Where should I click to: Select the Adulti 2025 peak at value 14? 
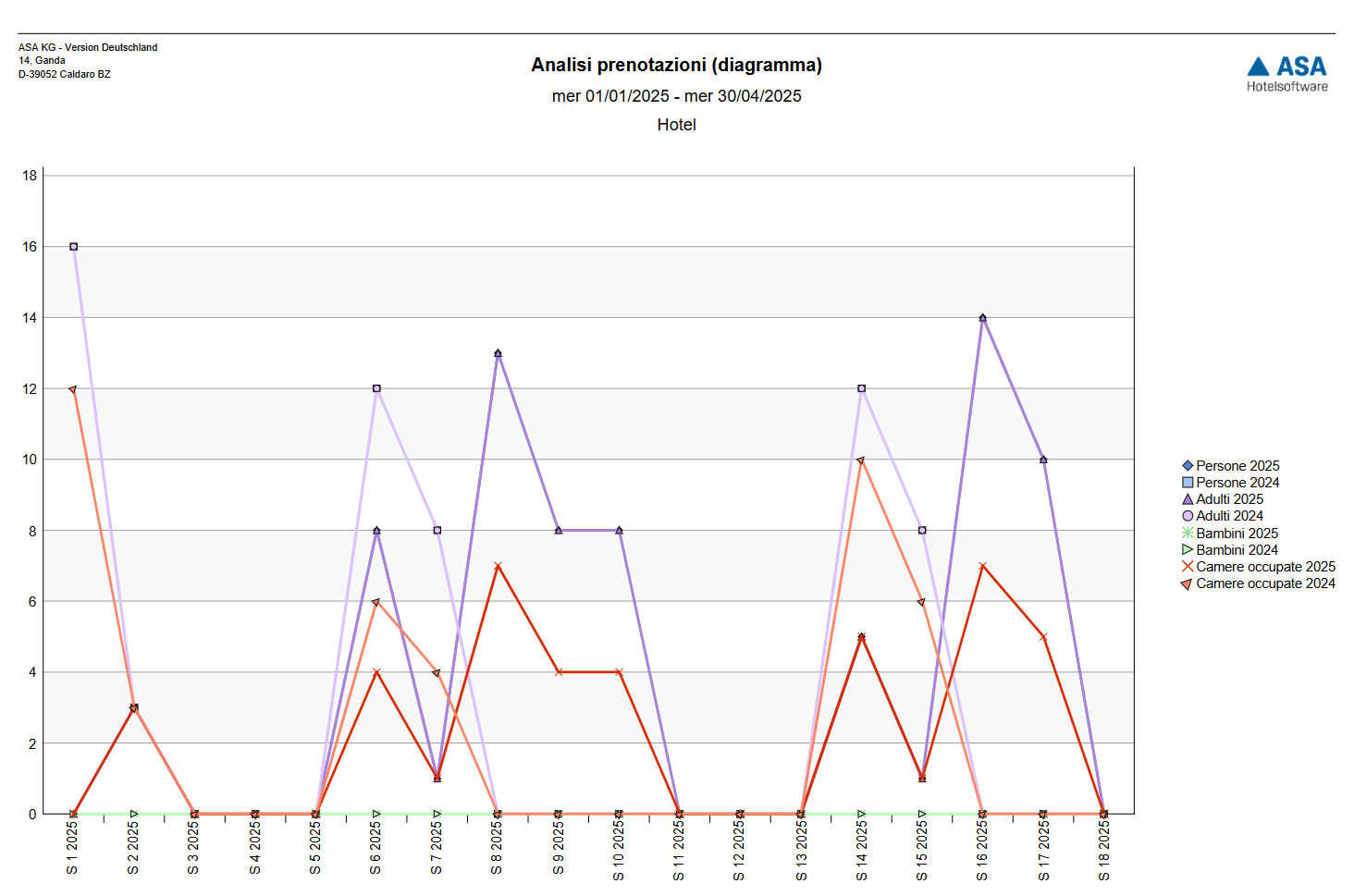coord(982,318)
